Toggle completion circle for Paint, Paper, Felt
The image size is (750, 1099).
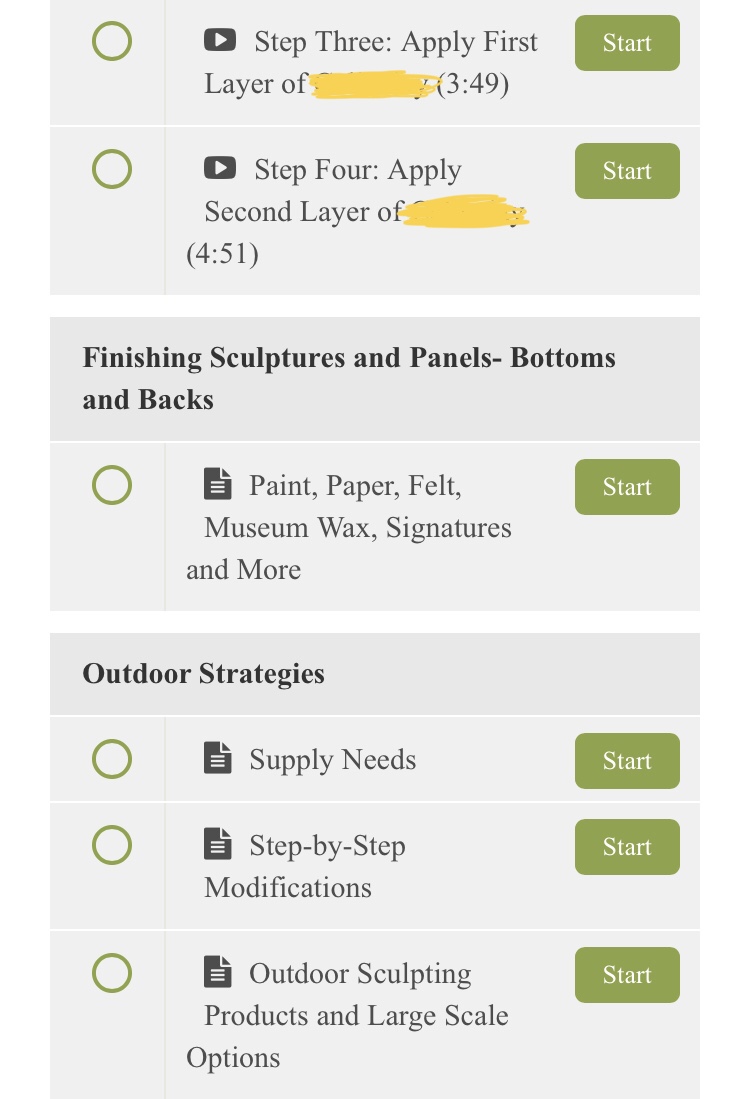click(x=111, y=485)
